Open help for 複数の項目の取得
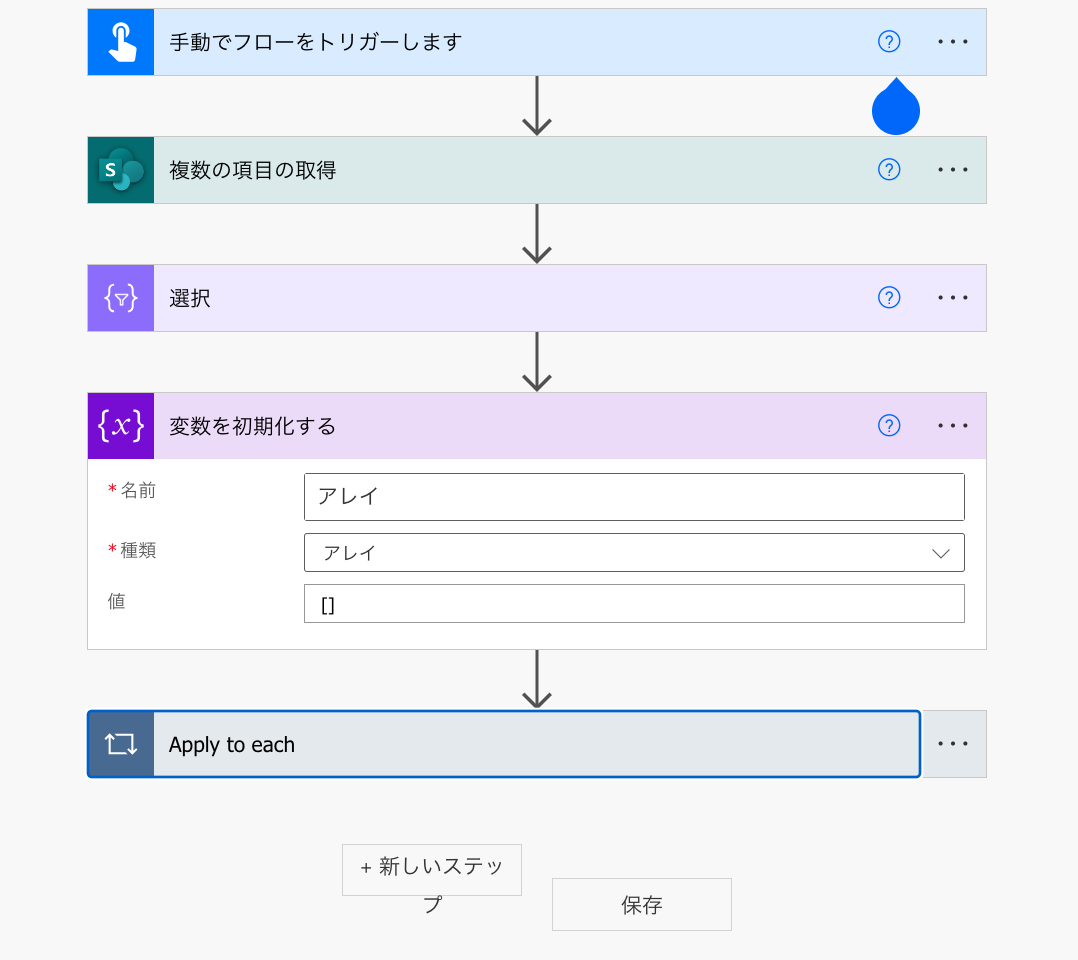The height and width of the screenshot is (960, 1078). [888, 169]
